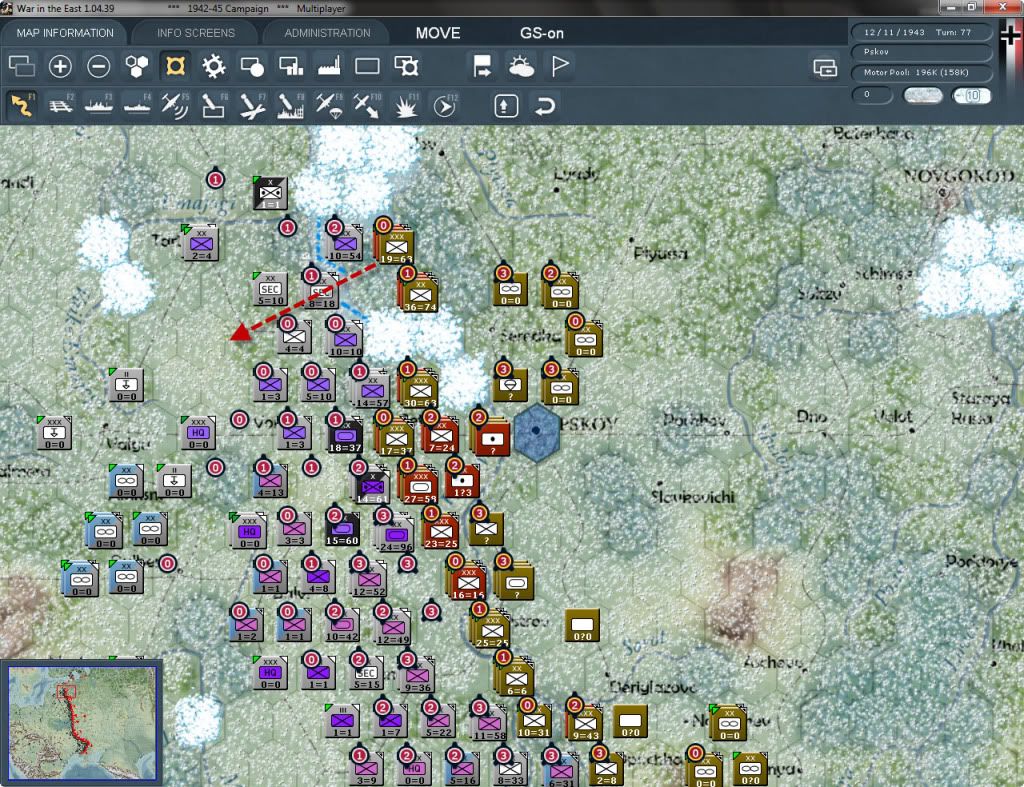Select the German 11=58 unit
The height and width of the screenshot is (787, 1024).
point(489,724)
